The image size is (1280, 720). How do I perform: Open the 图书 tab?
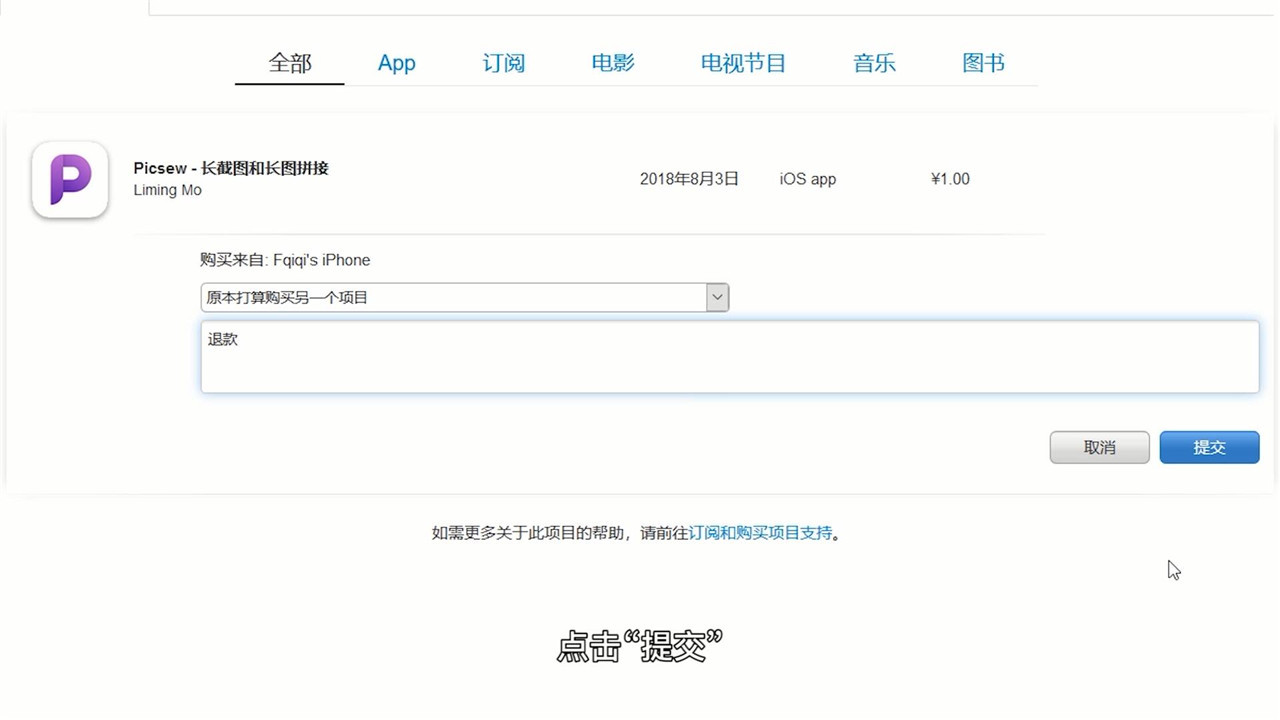(983, 63)
